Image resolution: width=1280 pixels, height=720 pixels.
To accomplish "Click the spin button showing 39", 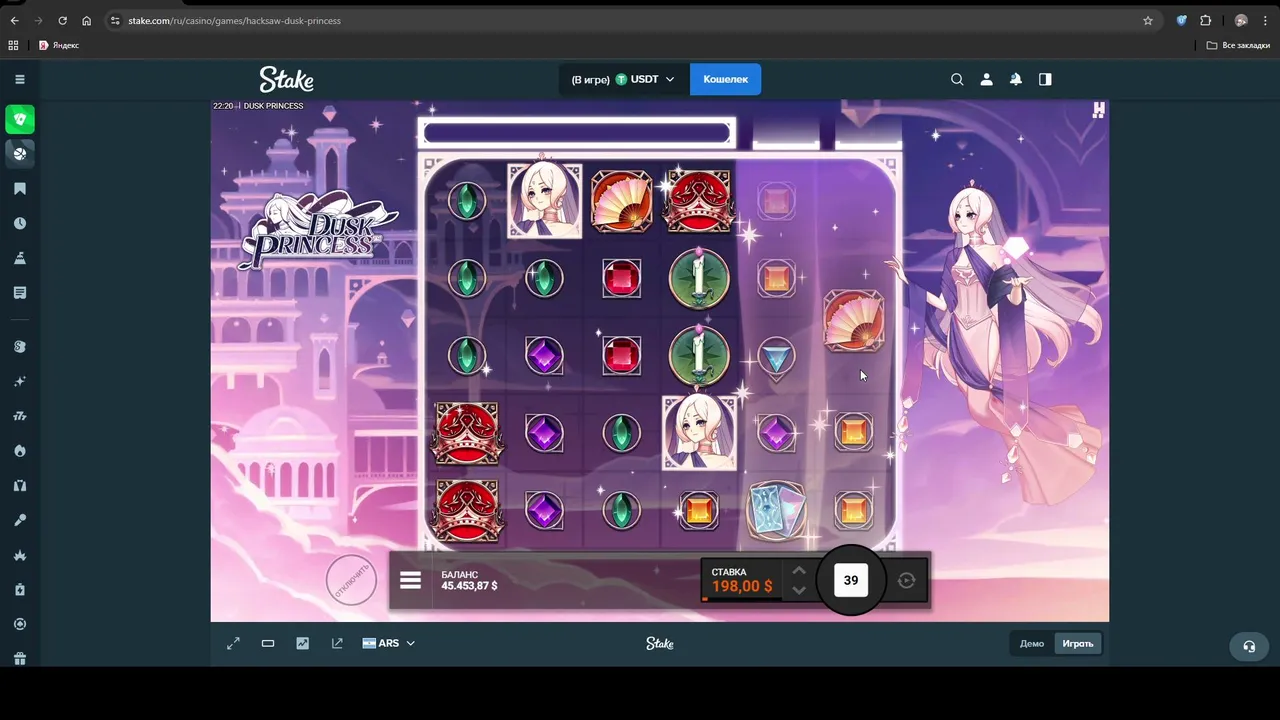I will [x=851, y=580].
